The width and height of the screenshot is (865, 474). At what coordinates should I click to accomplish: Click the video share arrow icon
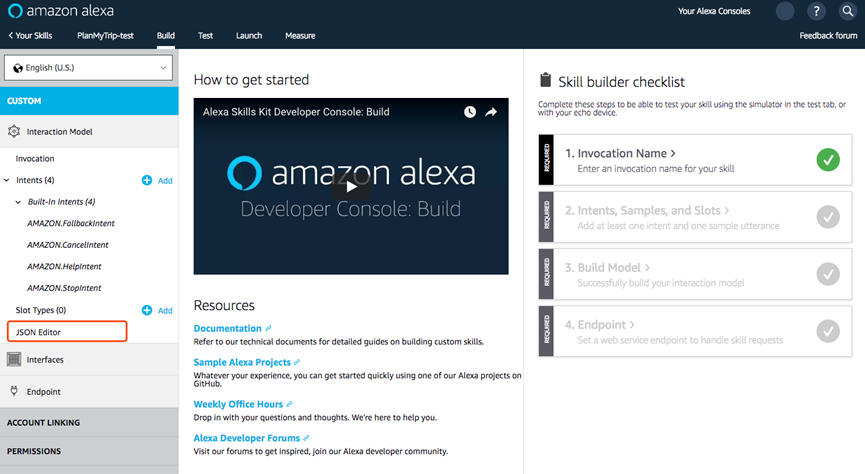tap(491, 112)
